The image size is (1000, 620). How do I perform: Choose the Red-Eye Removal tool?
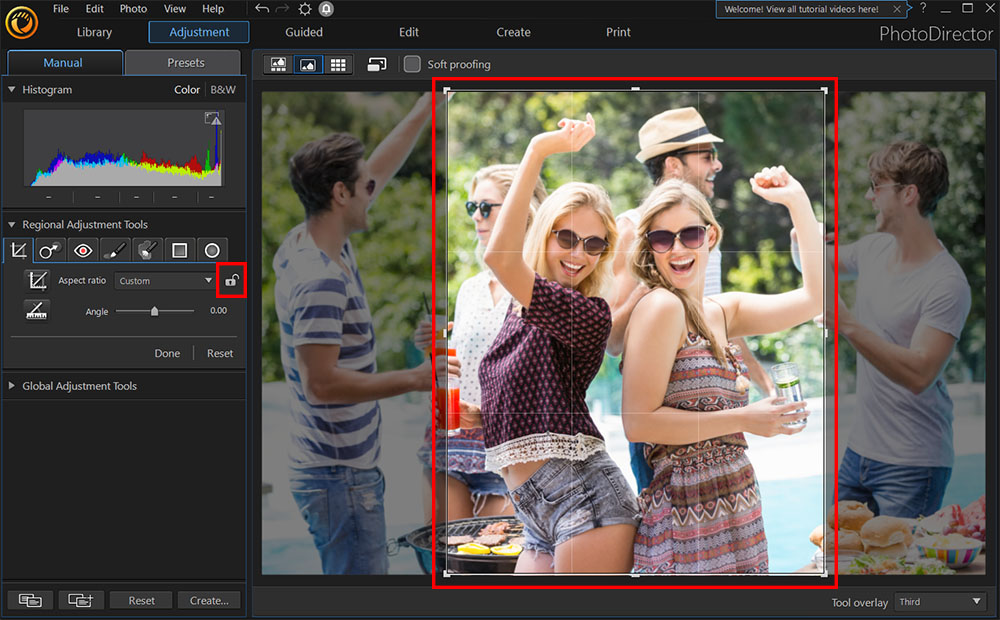[x=83, y=250]
